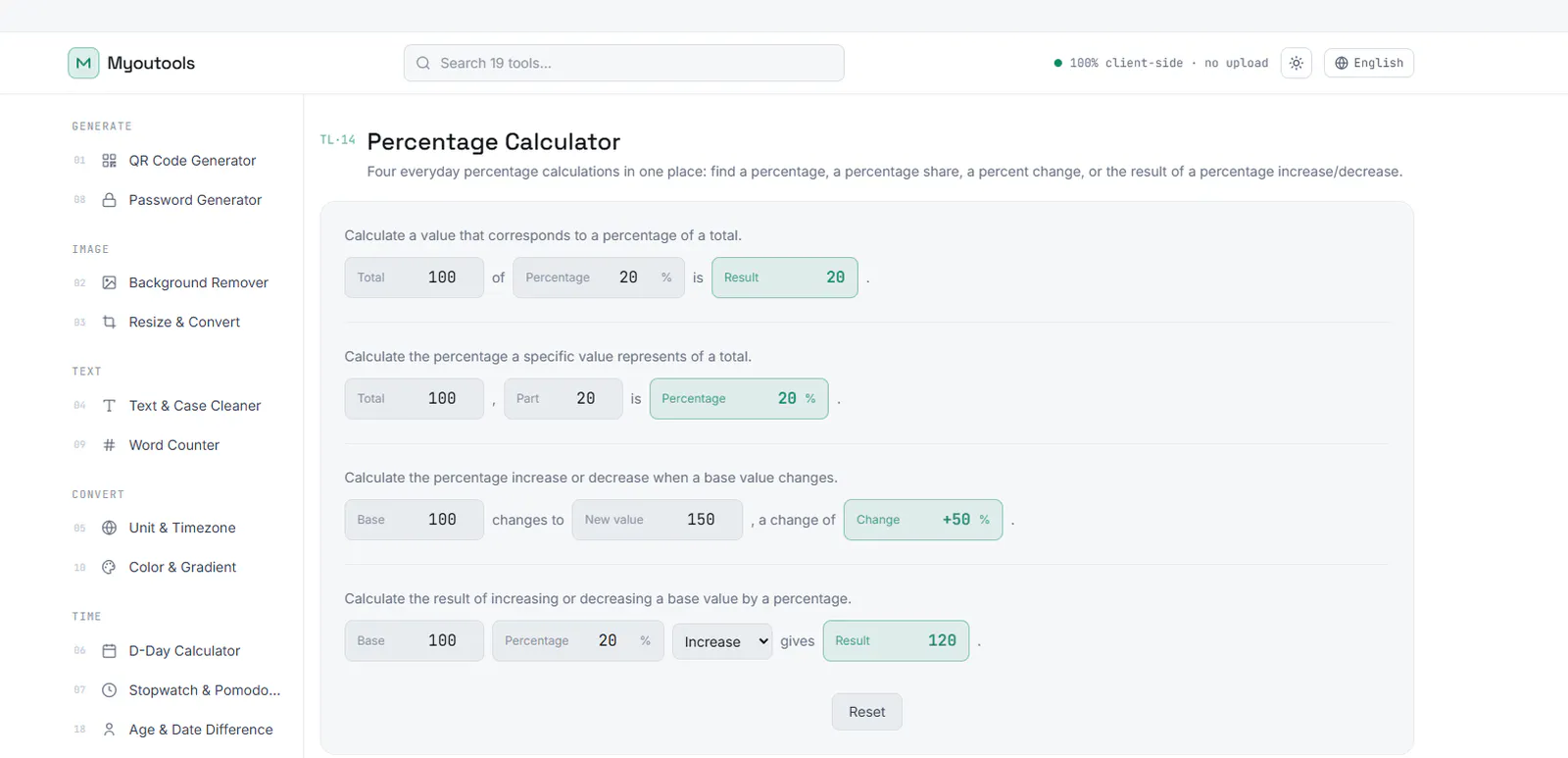This screenshot has height=758, width=1568.
Task: Click the Unit & Timezone globe icon
Action: coord(110,528)
